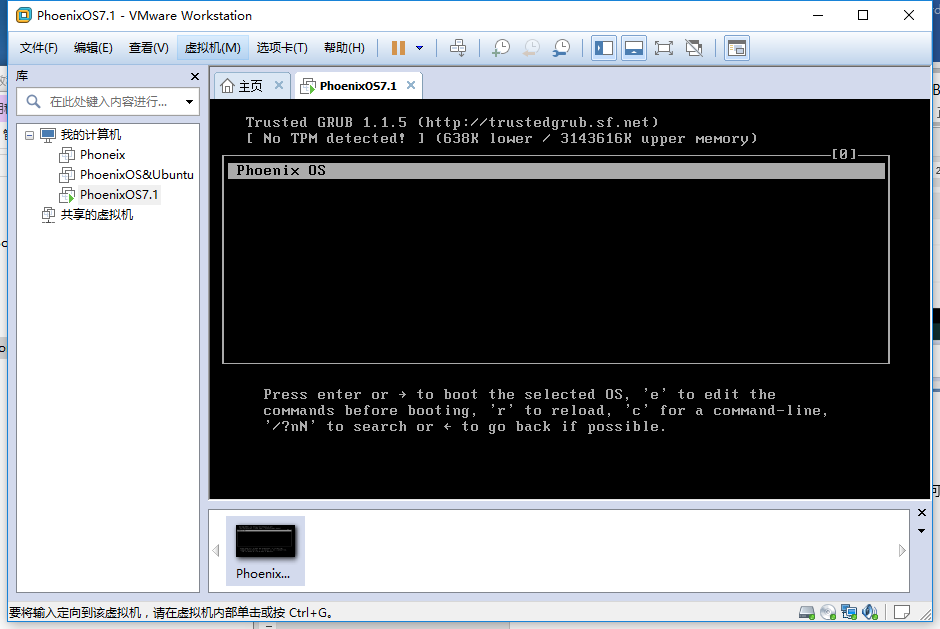This screenshot has width=940, height=629.
Task: Open the thumbnail bar options dropdown
Action: coord(921,531)
